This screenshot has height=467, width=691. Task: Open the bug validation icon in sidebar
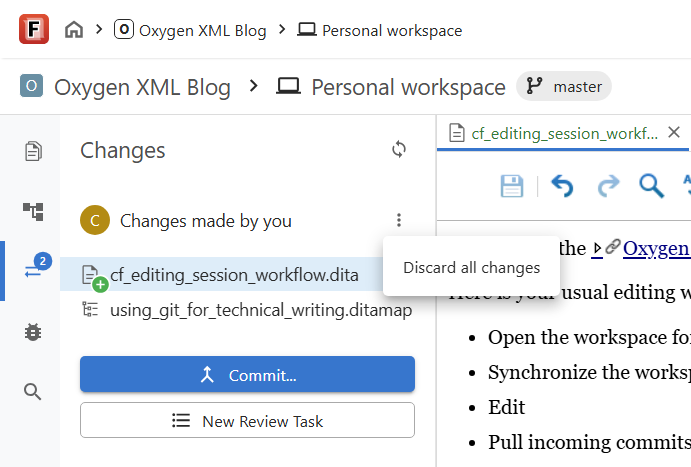(33, 332)
